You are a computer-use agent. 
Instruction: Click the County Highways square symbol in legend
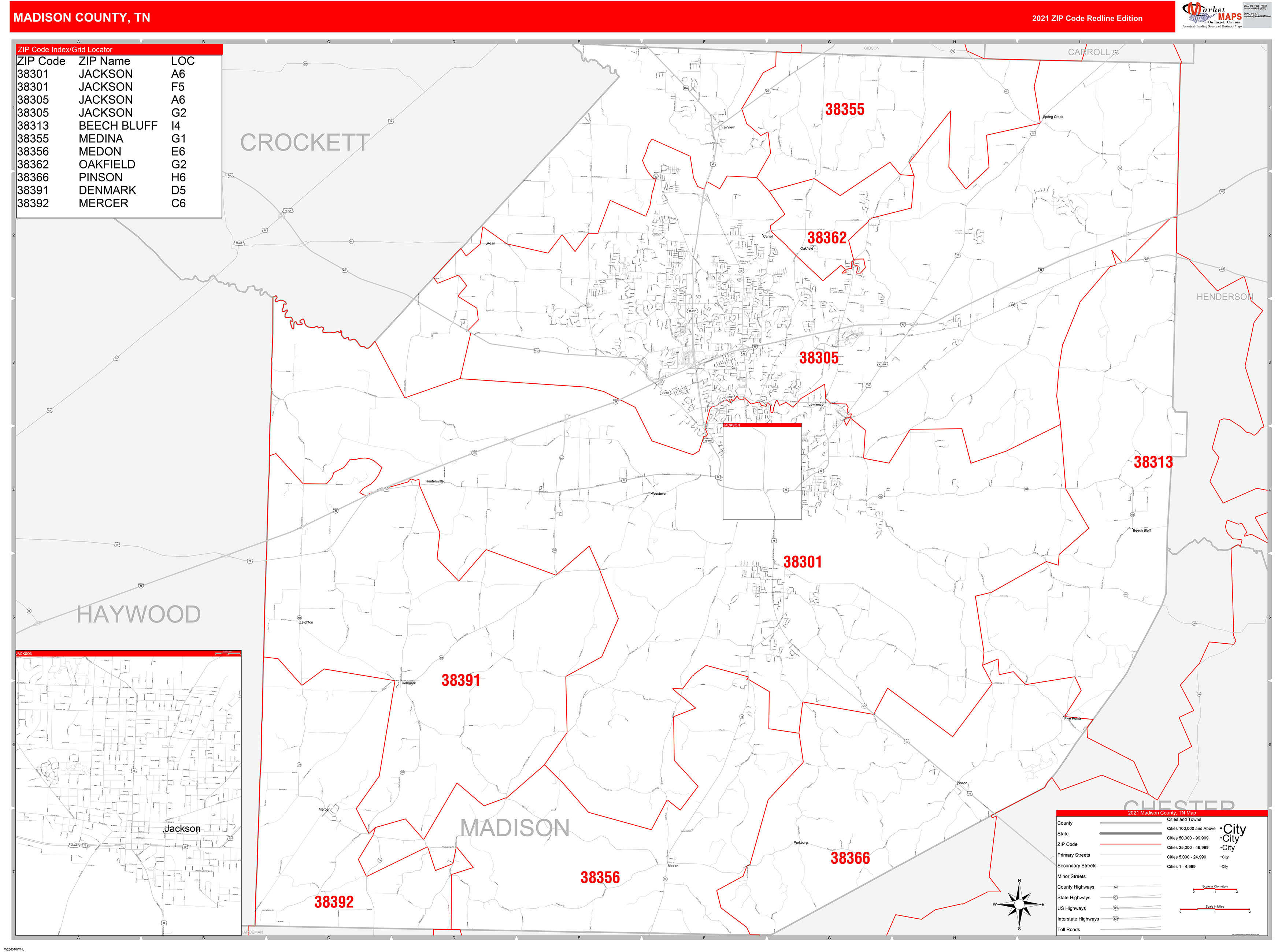[x=1115, y=887]
